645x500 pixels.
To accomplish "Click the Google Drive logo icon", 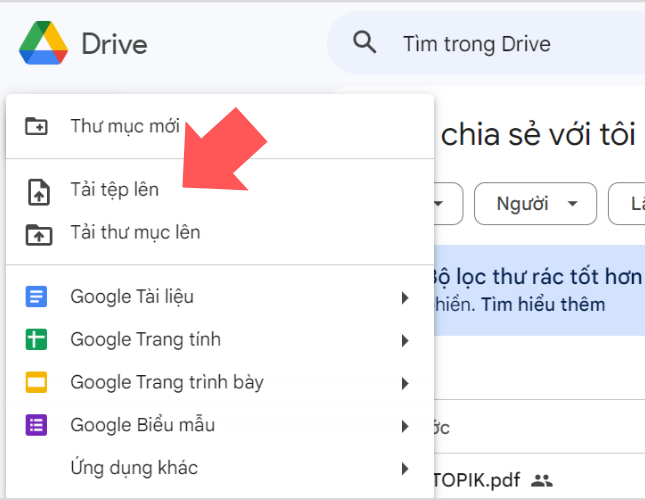I will click(x=43, y=43).
